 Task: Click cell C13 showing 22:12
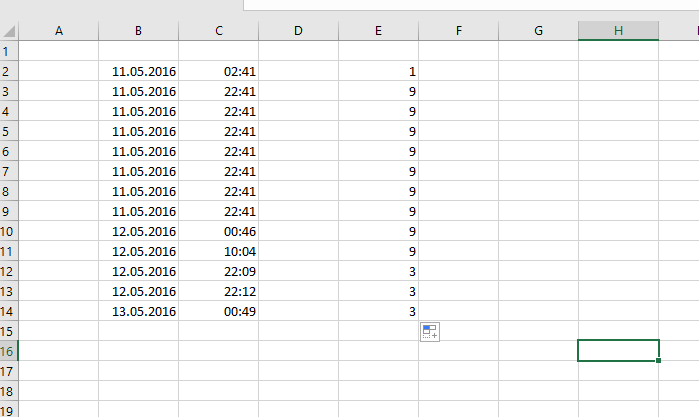tap(218, 291)
